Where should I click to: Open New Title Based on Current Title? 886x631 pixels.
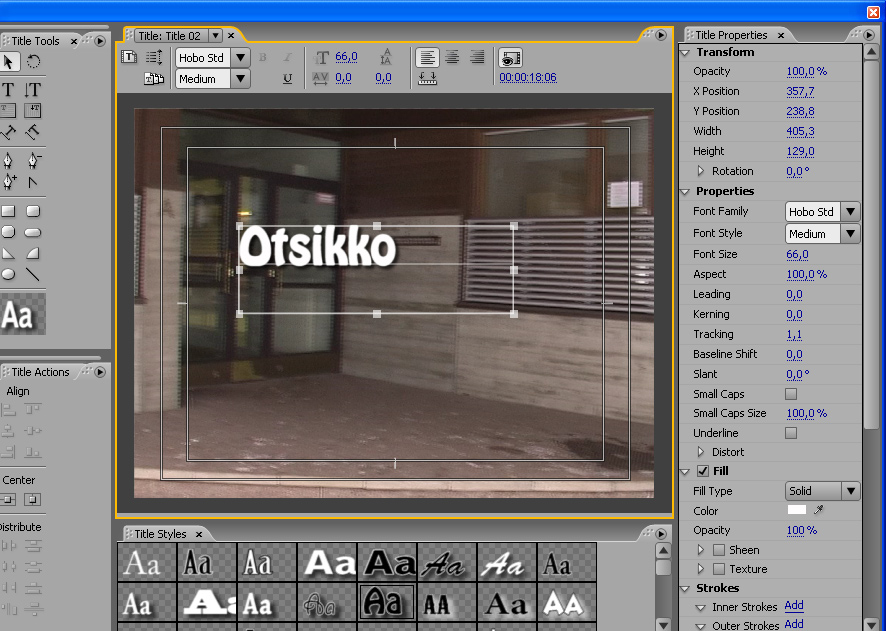point(129,57)
